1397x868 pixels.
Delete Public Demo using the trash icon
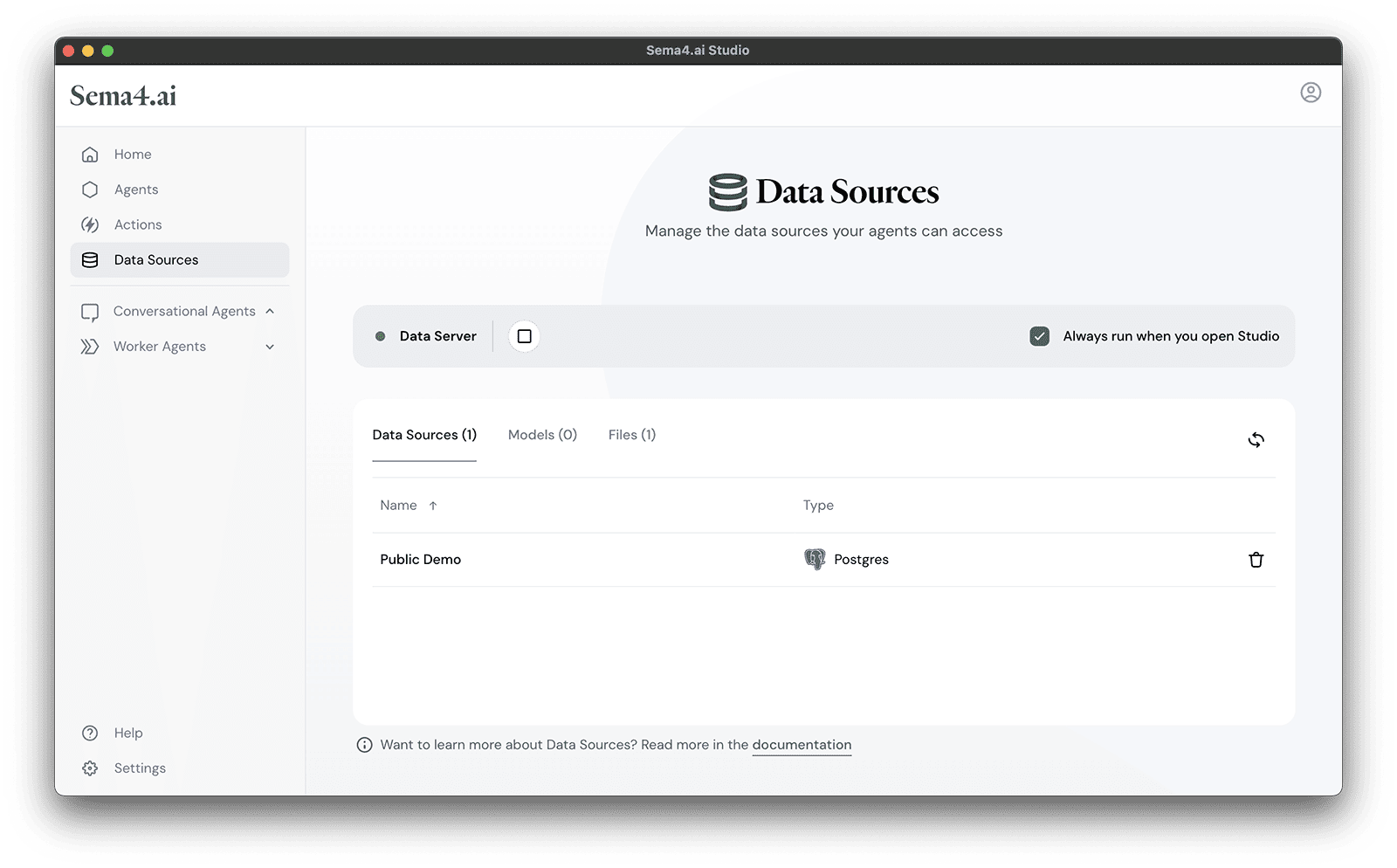[x=1256, y=560]
